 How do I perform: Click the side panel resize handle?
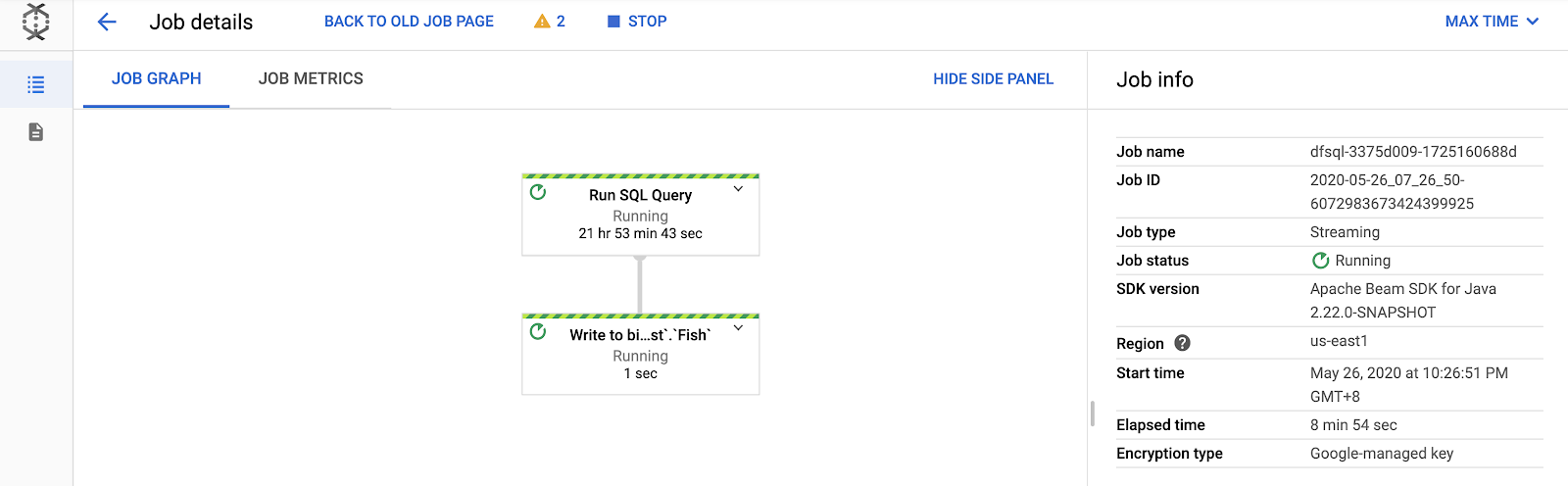(1092, 413)
